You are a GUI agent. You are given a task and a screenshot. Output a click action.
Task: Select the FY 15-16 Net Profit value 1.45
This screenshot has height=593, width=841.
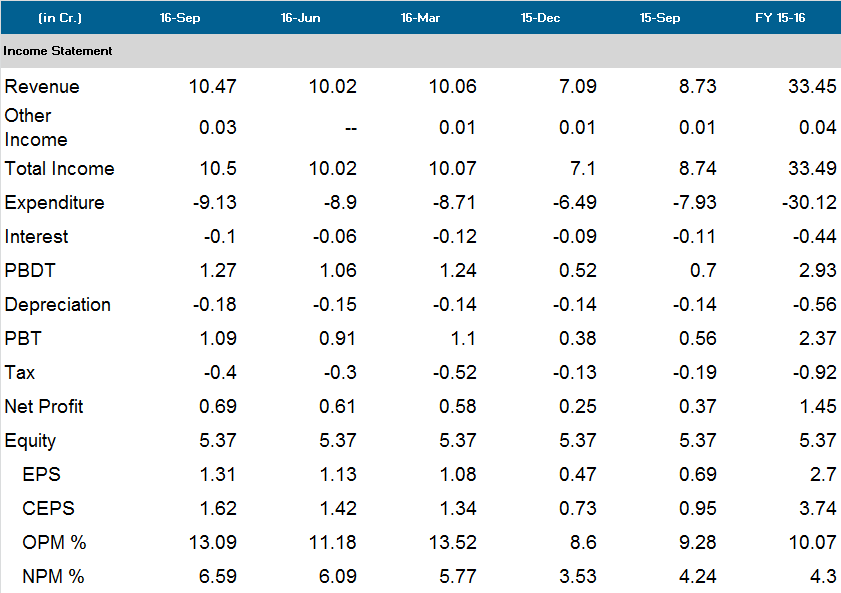(815, 407)
